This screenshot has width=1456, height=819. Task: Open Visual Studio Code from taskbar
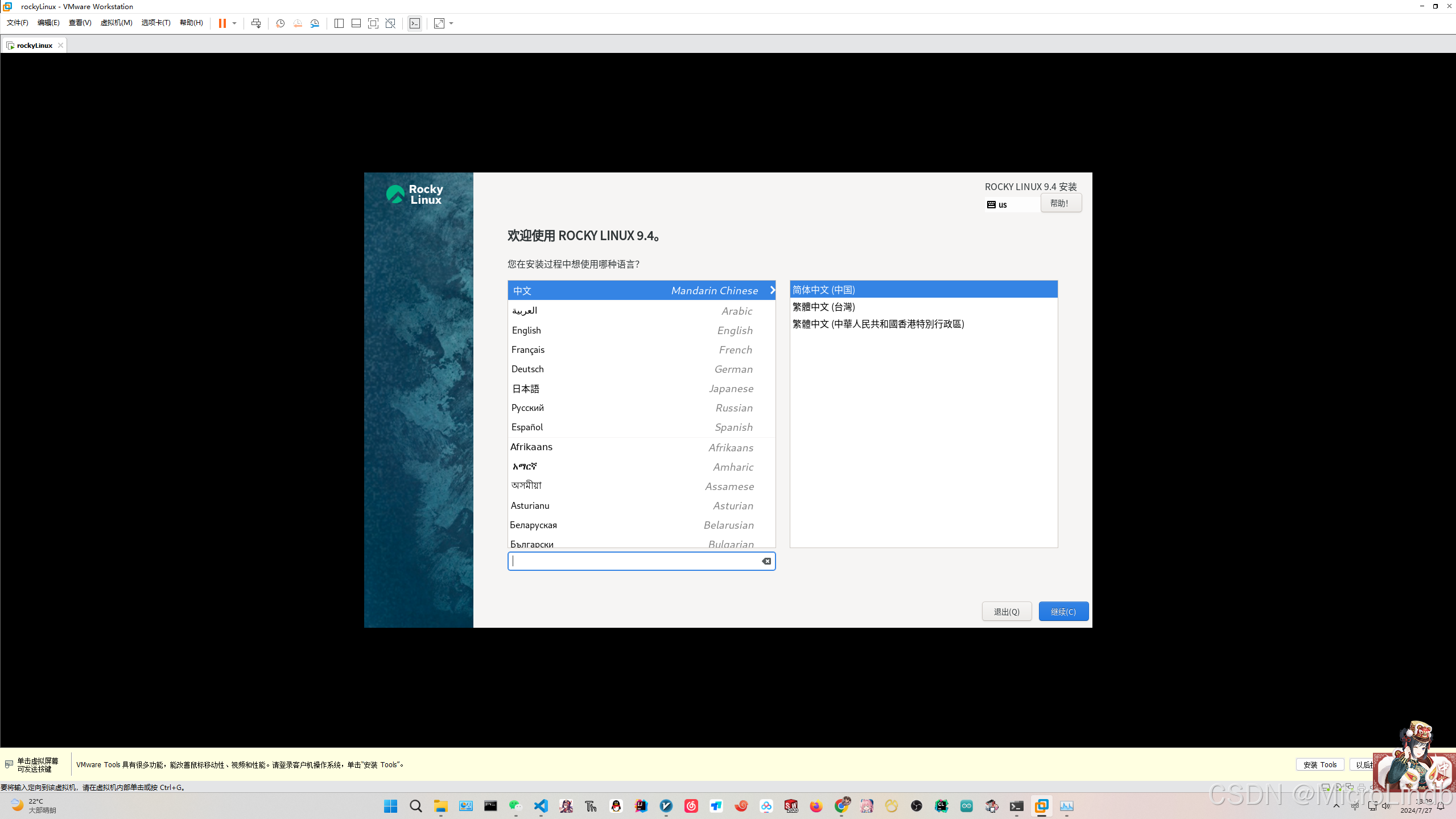click(x=541, y=806)
